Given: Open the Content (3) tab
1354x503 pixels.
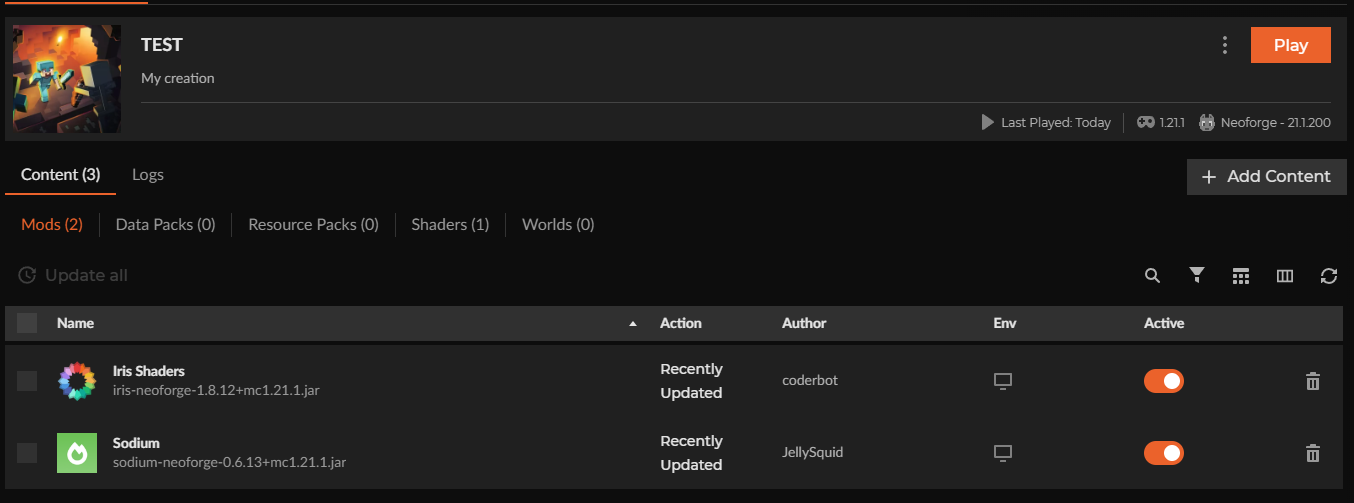Looking at the screenshot, I should tap(60, 174).
